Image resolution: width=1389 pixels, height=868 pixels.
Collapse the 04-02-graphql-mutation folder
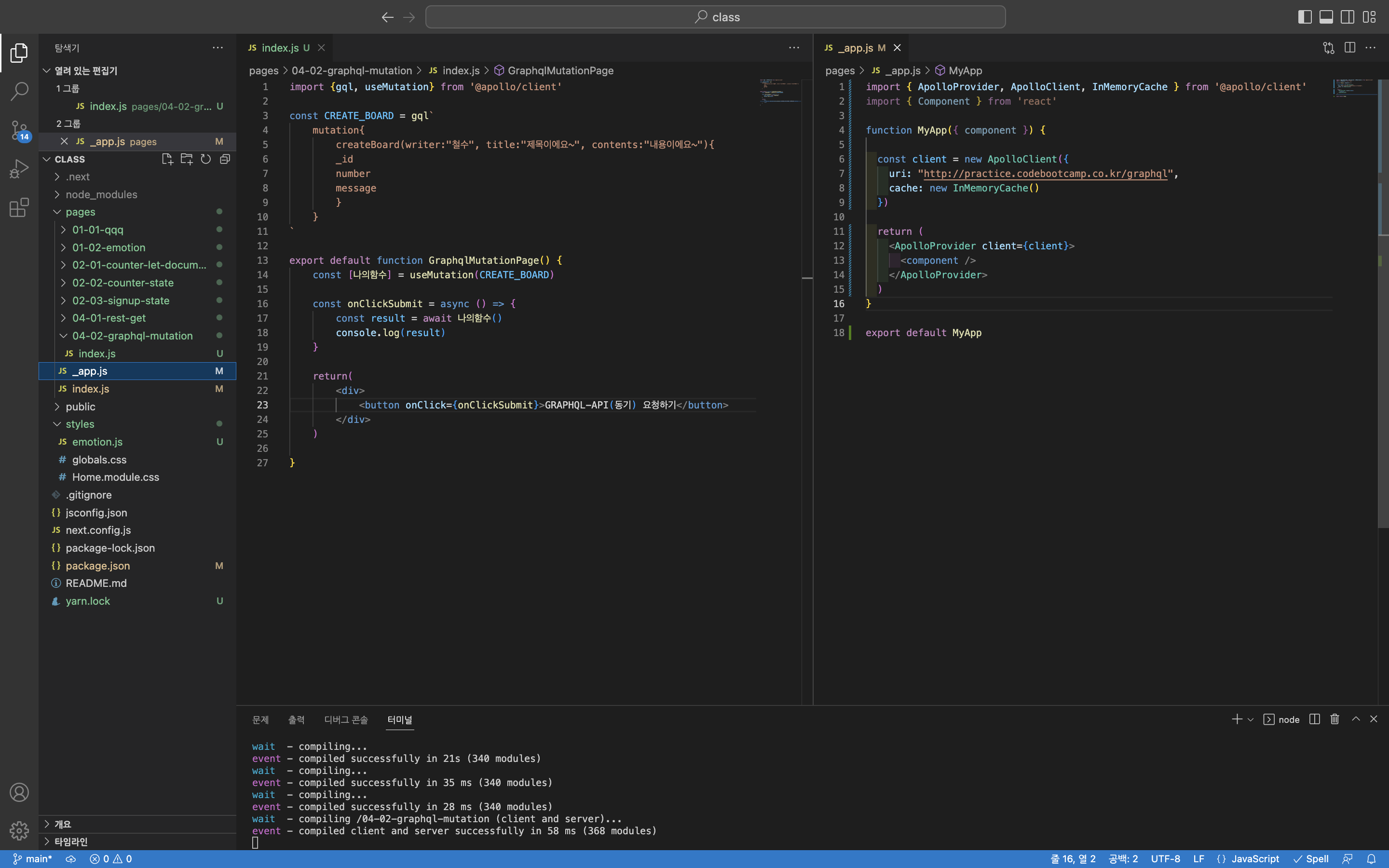[137, 336]
